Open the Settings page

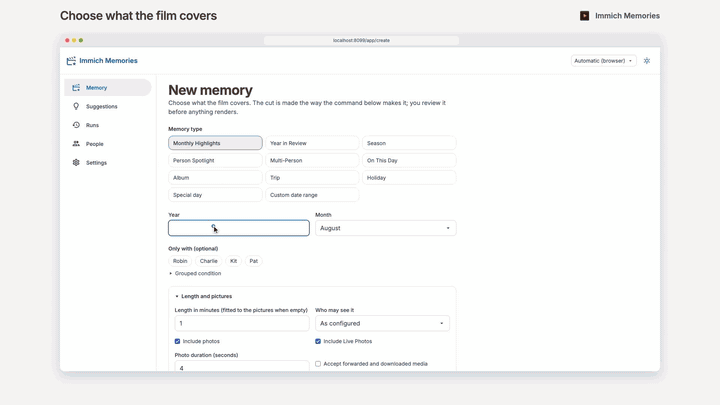pos(108,163)
